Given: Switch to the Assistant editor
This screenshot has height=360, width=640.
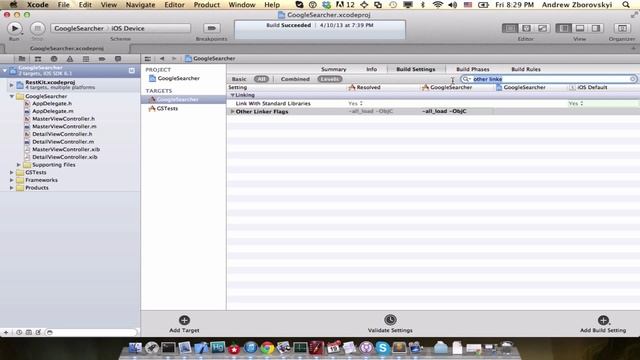Looking at the screenshot, I should [x=526, y=28].
